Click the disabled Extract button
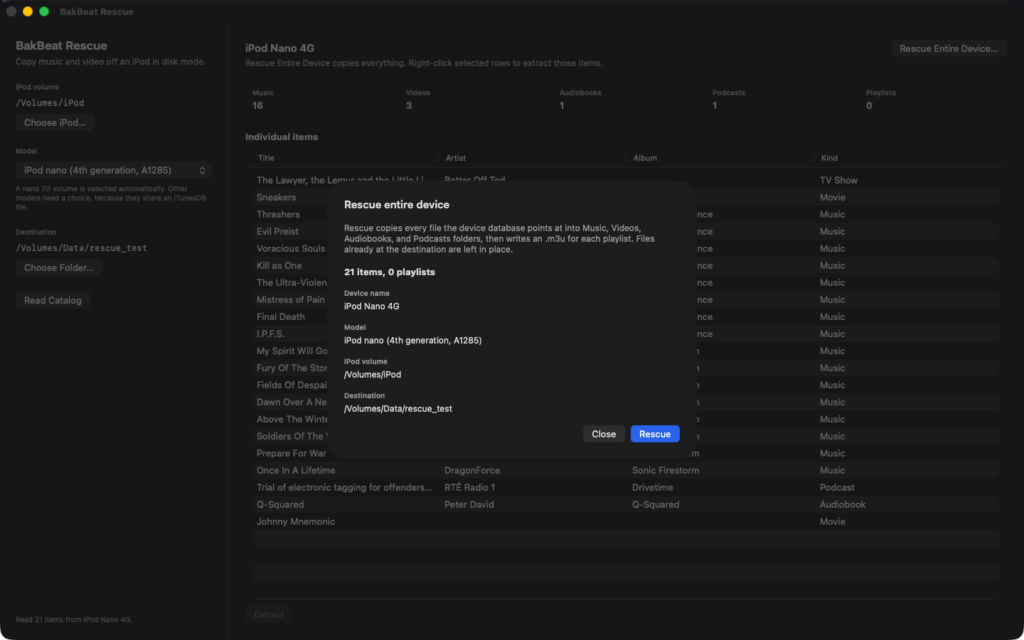Image resolution: width=1024 pixels, height=640 pixels. point(269,615)
